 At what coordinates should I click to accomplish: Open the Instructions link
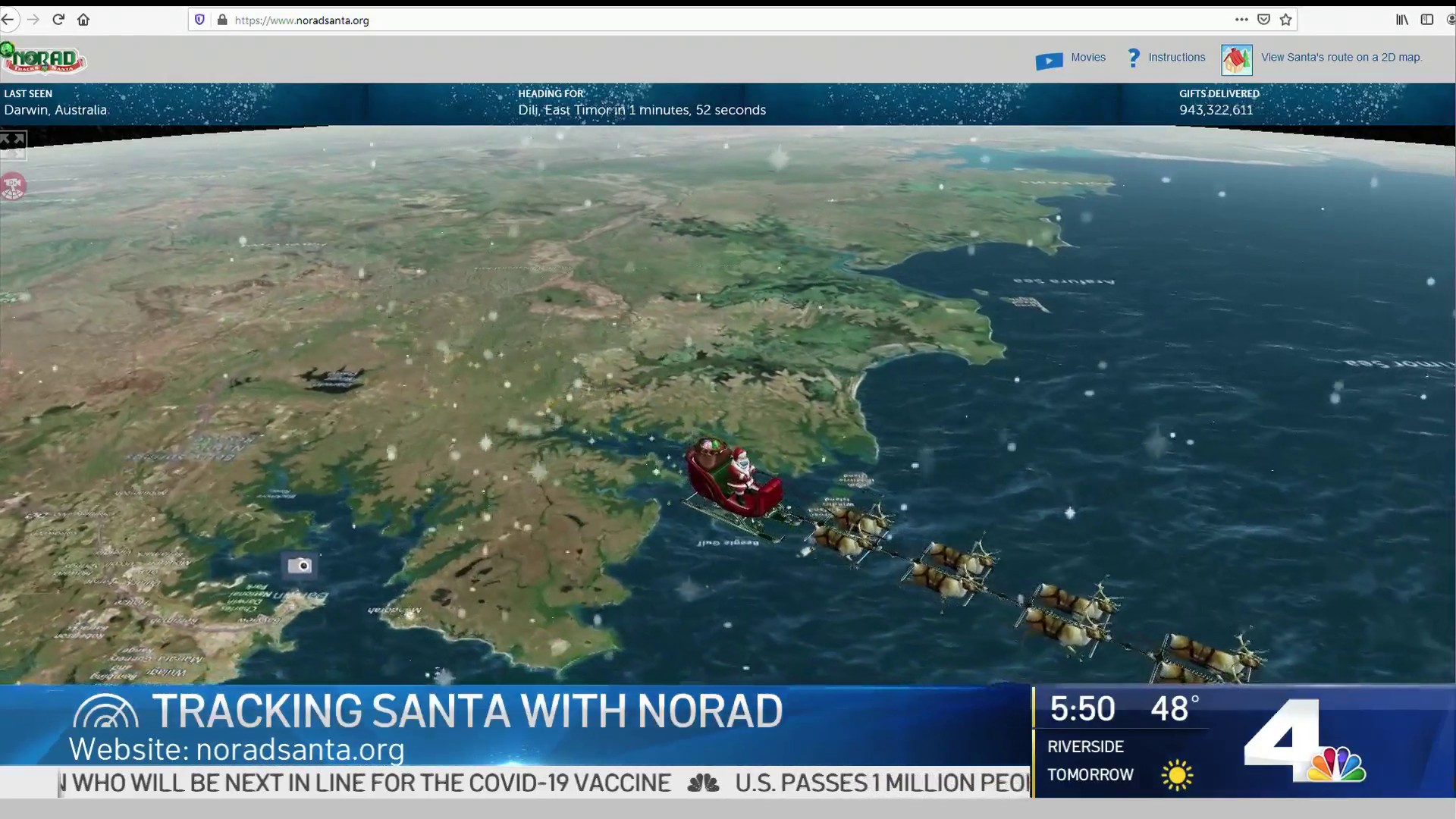pyautogui.click(x=1177, y=58)
